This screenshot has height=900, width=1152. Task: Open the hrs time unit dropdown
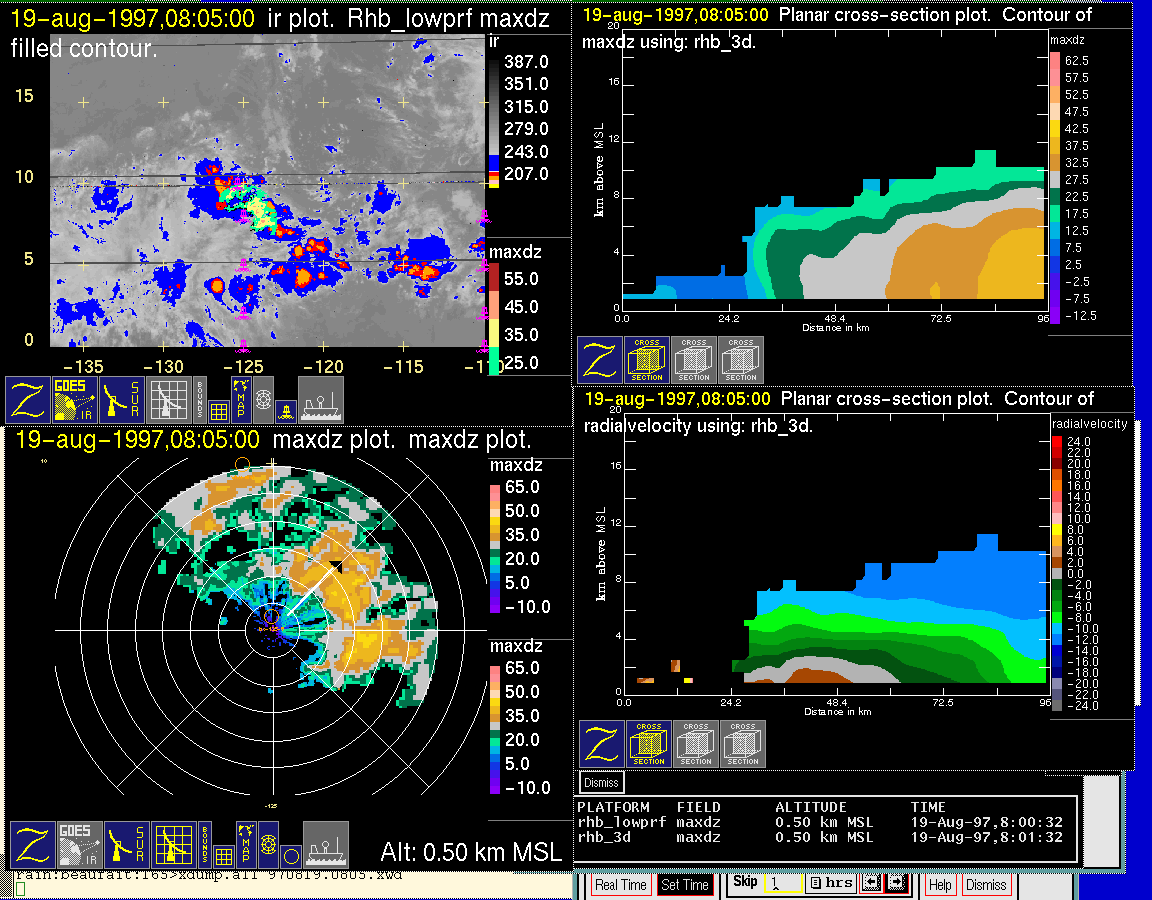(830, 884)
